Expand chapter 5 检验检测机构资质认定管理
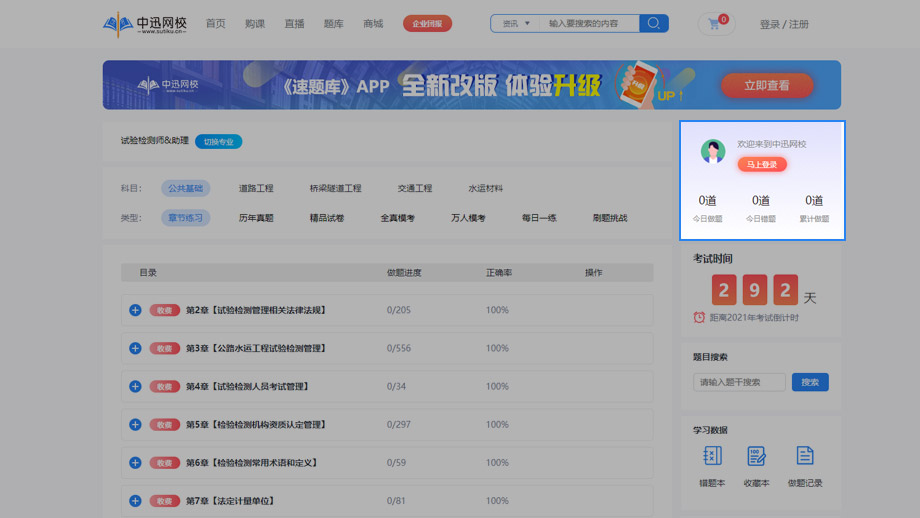 [x=135, y=425]
